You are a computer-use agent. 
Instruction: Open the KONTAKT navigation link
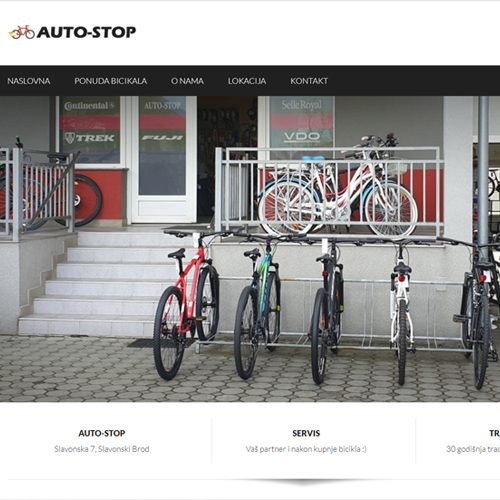pyautogui.click(x=309, y=81)
